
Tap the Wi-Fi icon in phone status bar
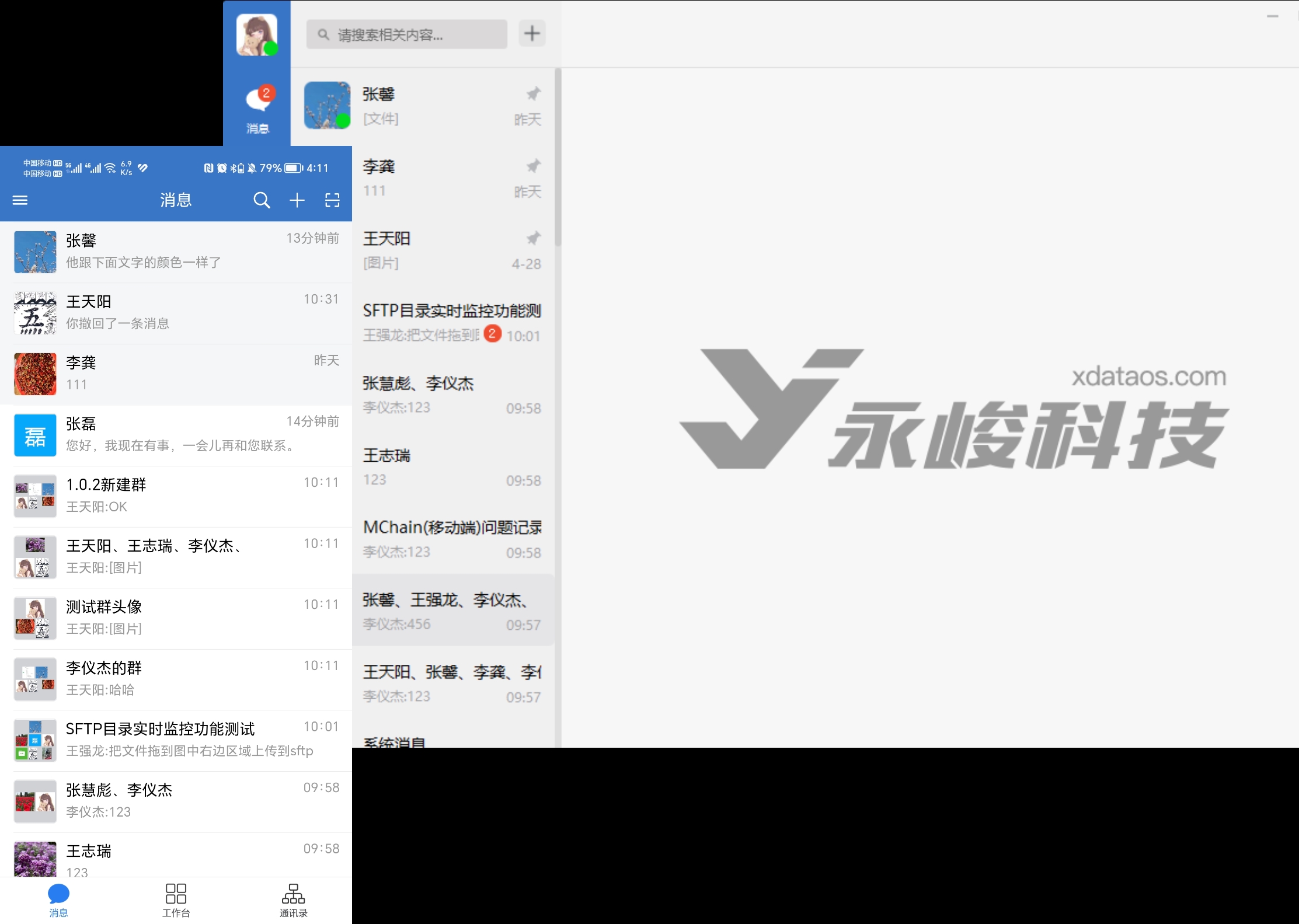tap(110, 168)
